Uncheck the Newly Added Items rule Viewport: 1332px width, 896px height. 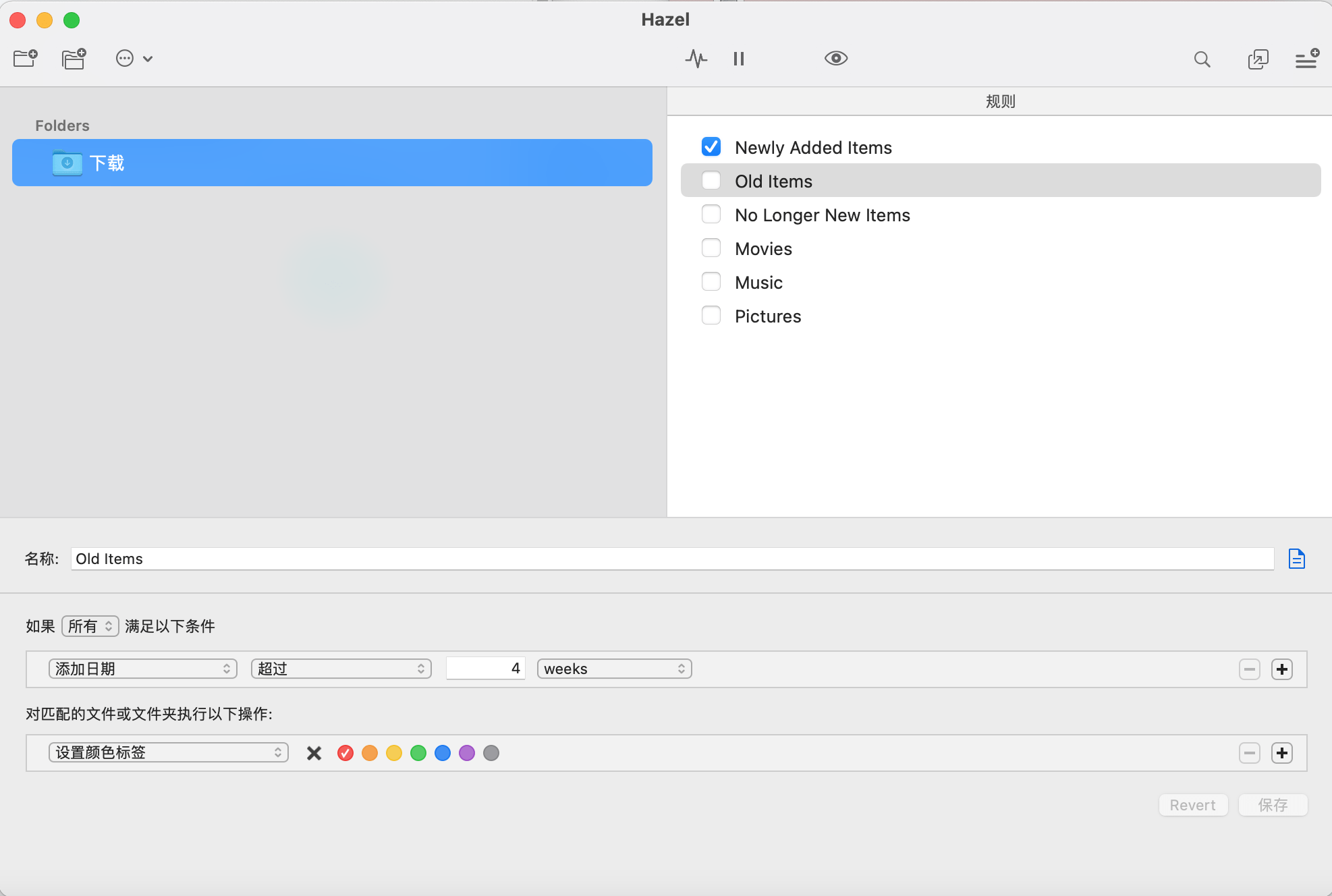click(711, 147)
